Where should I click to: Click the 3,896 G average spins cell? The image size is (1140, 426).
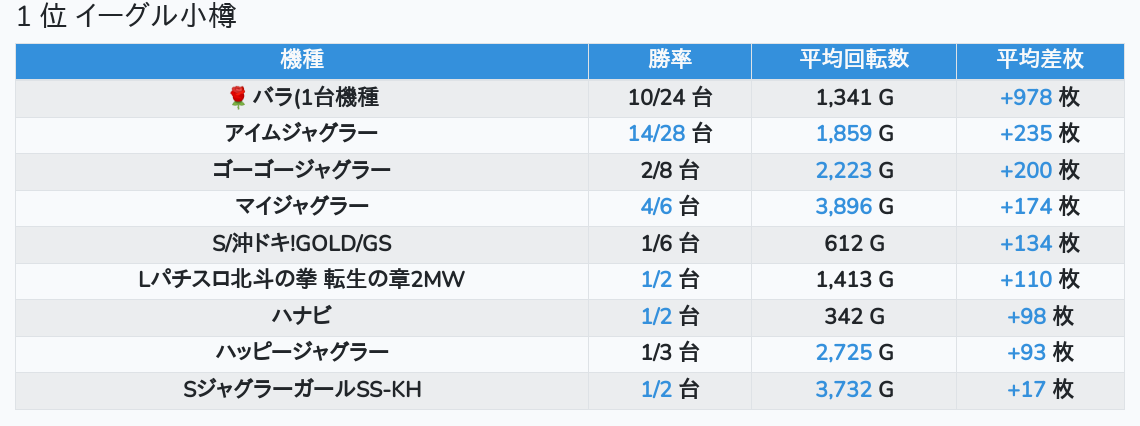click(x=854, y=207)
